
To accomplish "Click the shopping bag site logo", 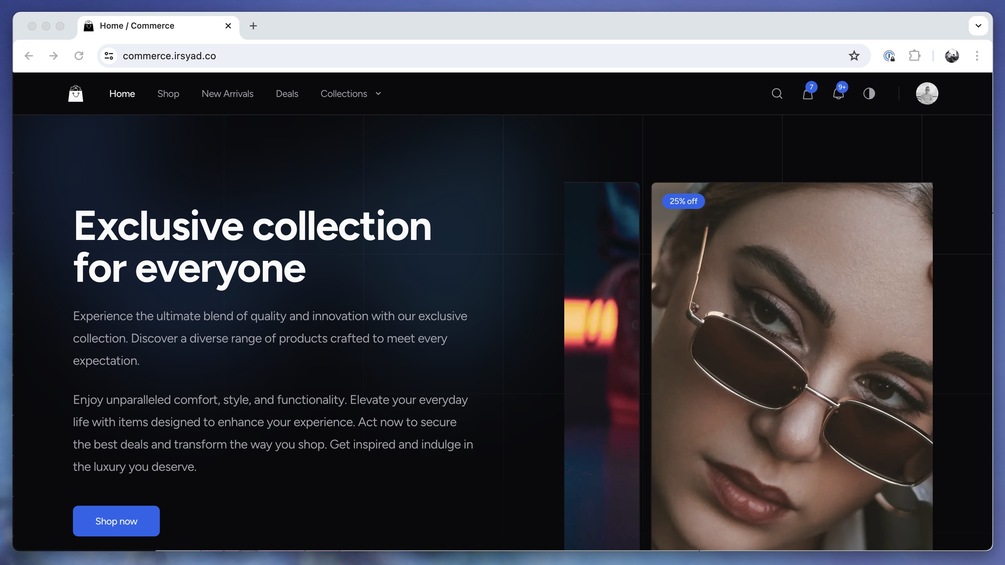I will click(76, 94).
